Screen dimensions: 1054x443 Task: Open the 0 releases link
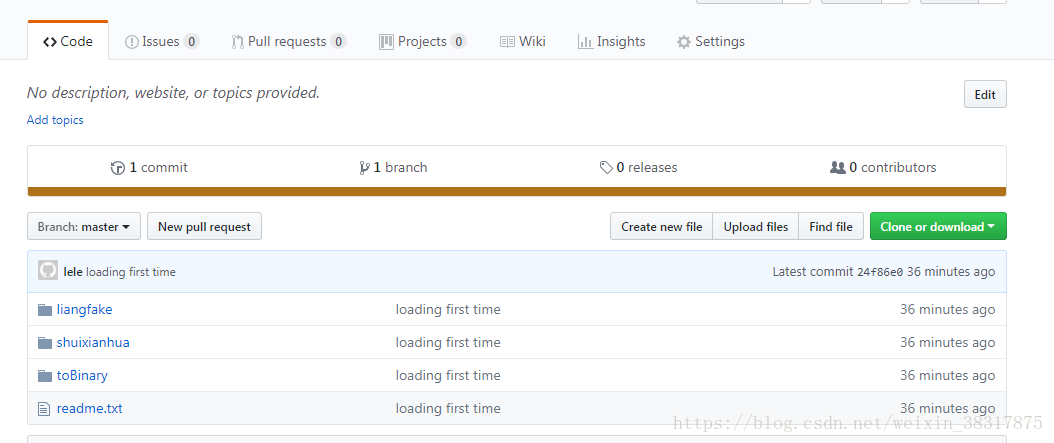click(639, 167)
